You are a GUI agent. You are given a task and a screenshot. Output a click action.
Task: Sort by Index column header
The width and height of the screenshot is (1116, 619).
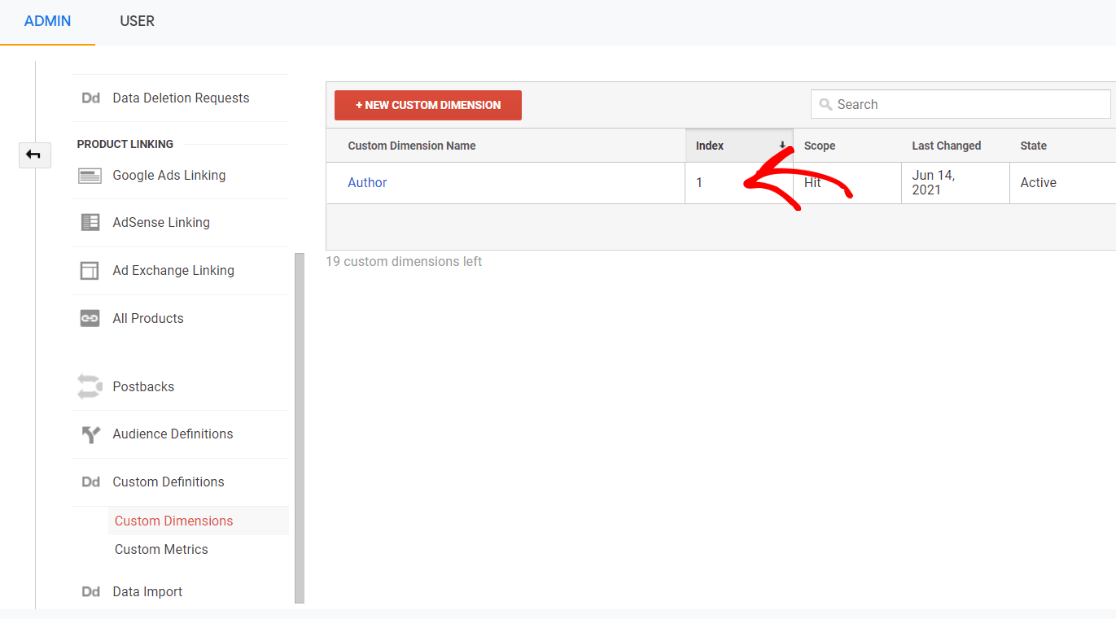click(x=739, y=146)
